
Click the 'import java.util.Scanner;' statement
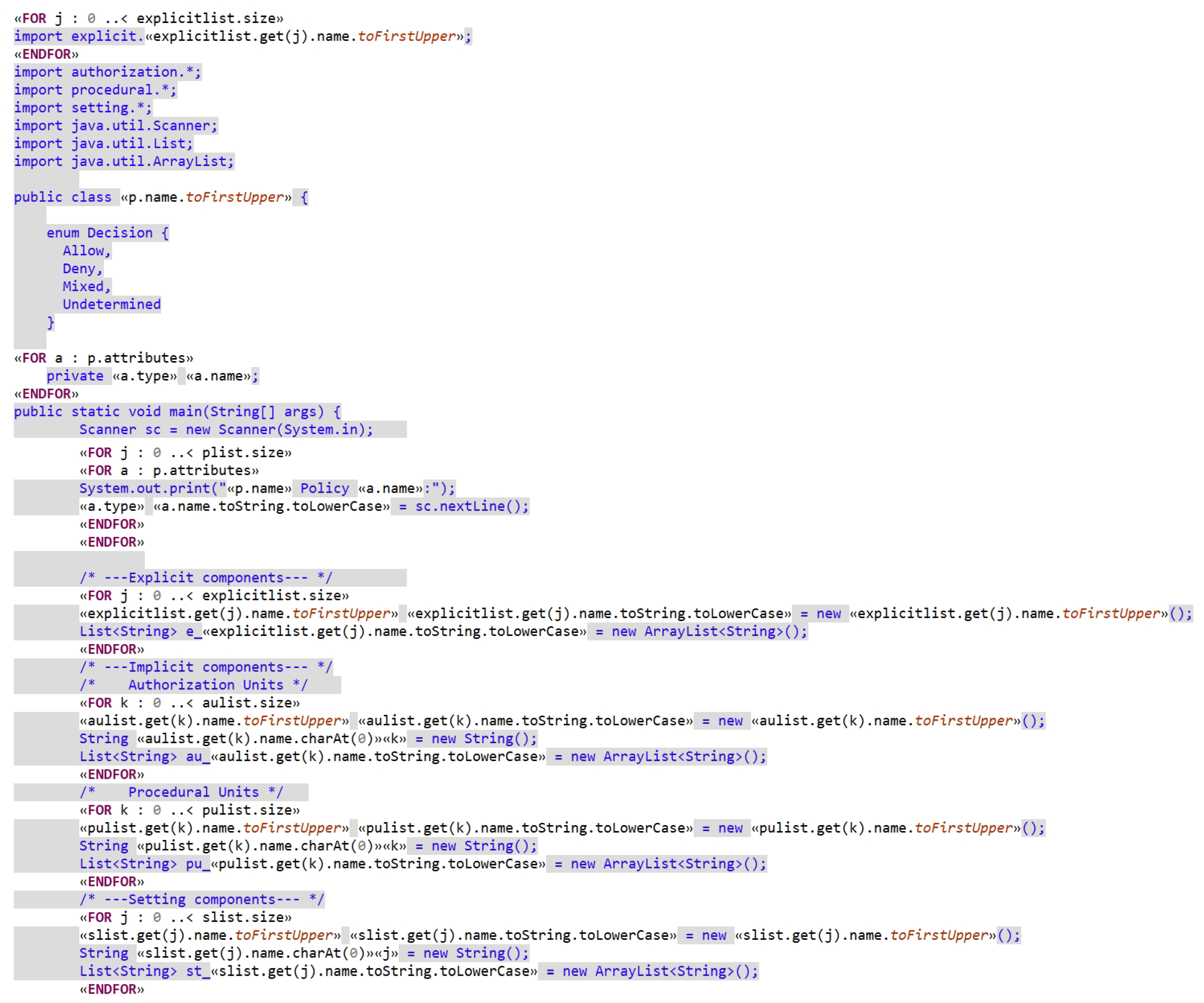(x=115, y=126)
